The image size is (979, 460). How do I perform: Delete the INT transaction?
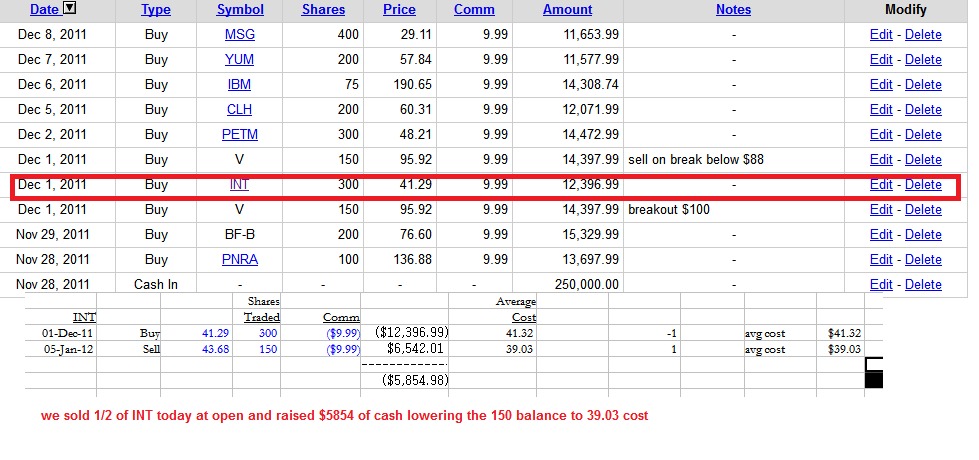[923, 185]
